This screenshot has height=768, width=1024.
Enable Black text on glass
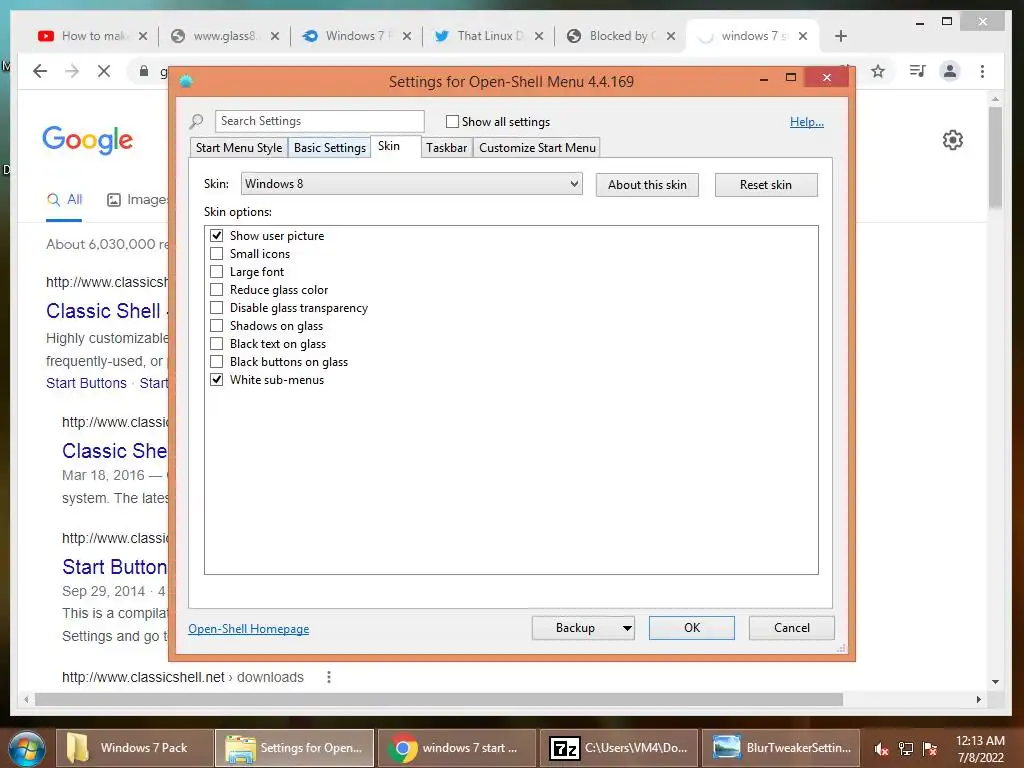click(x=217, y=344)
